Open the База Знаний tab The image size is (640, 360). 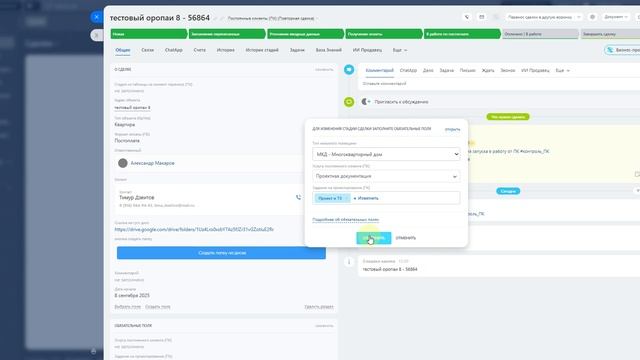point(328,50)
